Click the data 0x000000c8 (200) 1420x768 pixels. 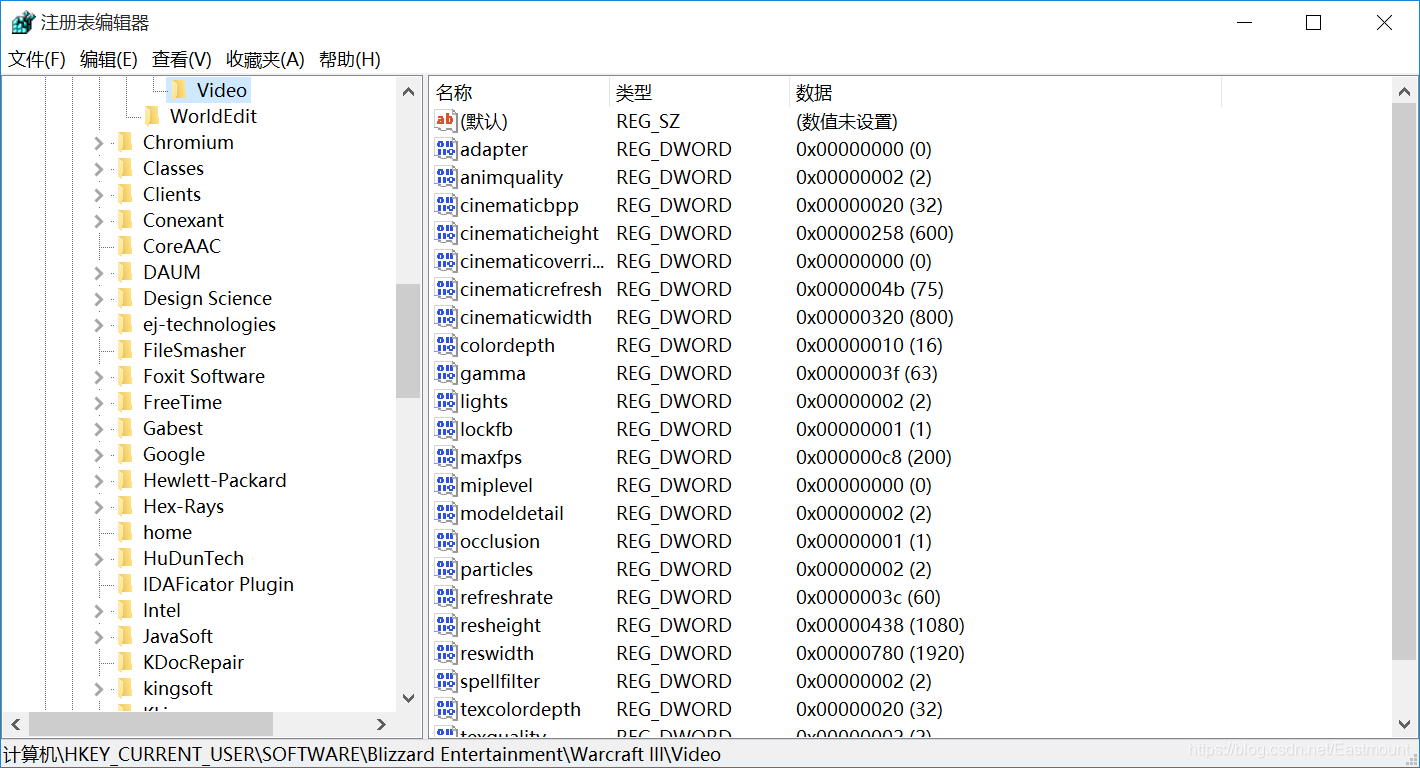pos(874,457)
